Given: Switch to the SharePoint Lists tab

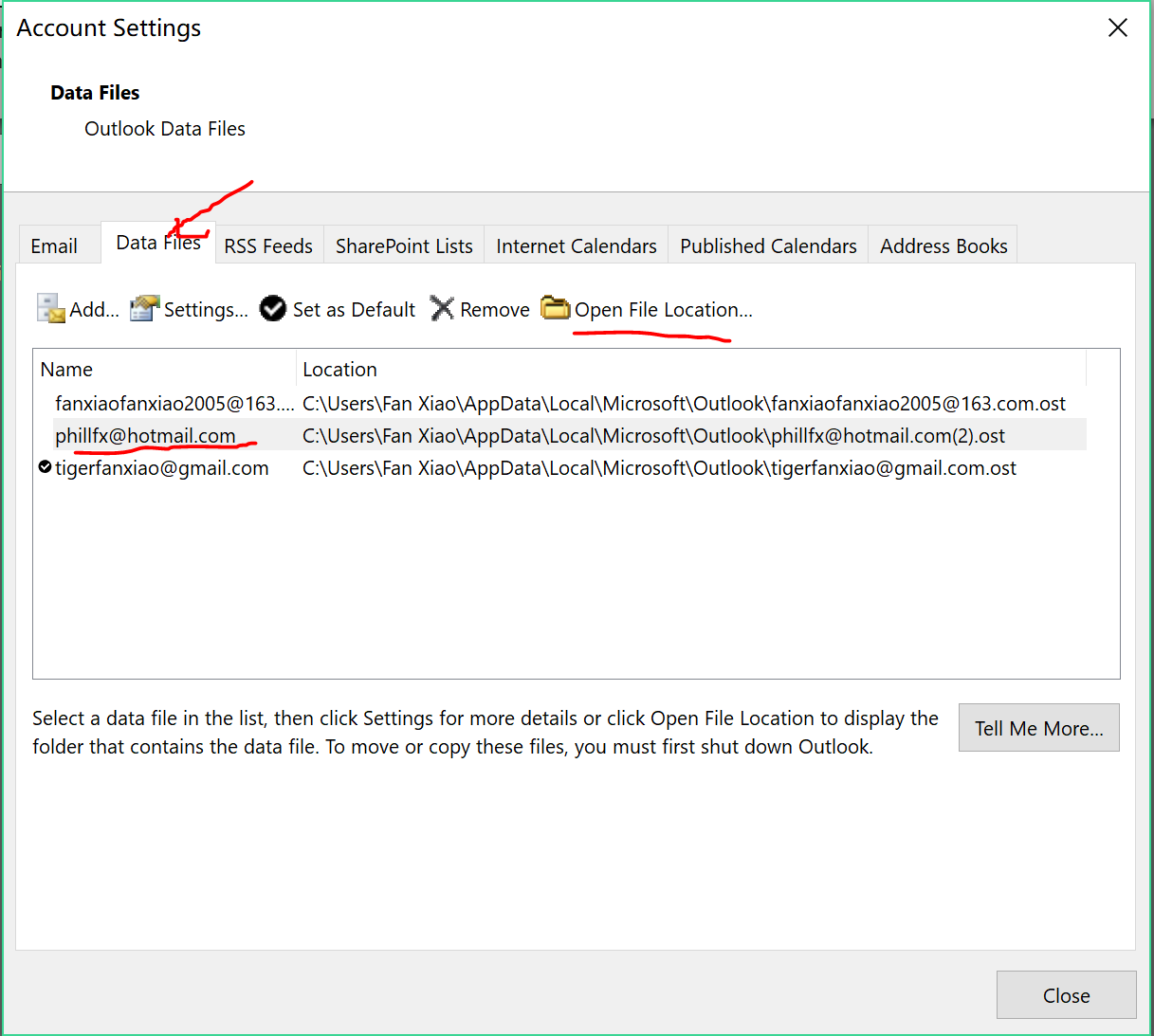Looking at the screenshot, I should point(403,245).
